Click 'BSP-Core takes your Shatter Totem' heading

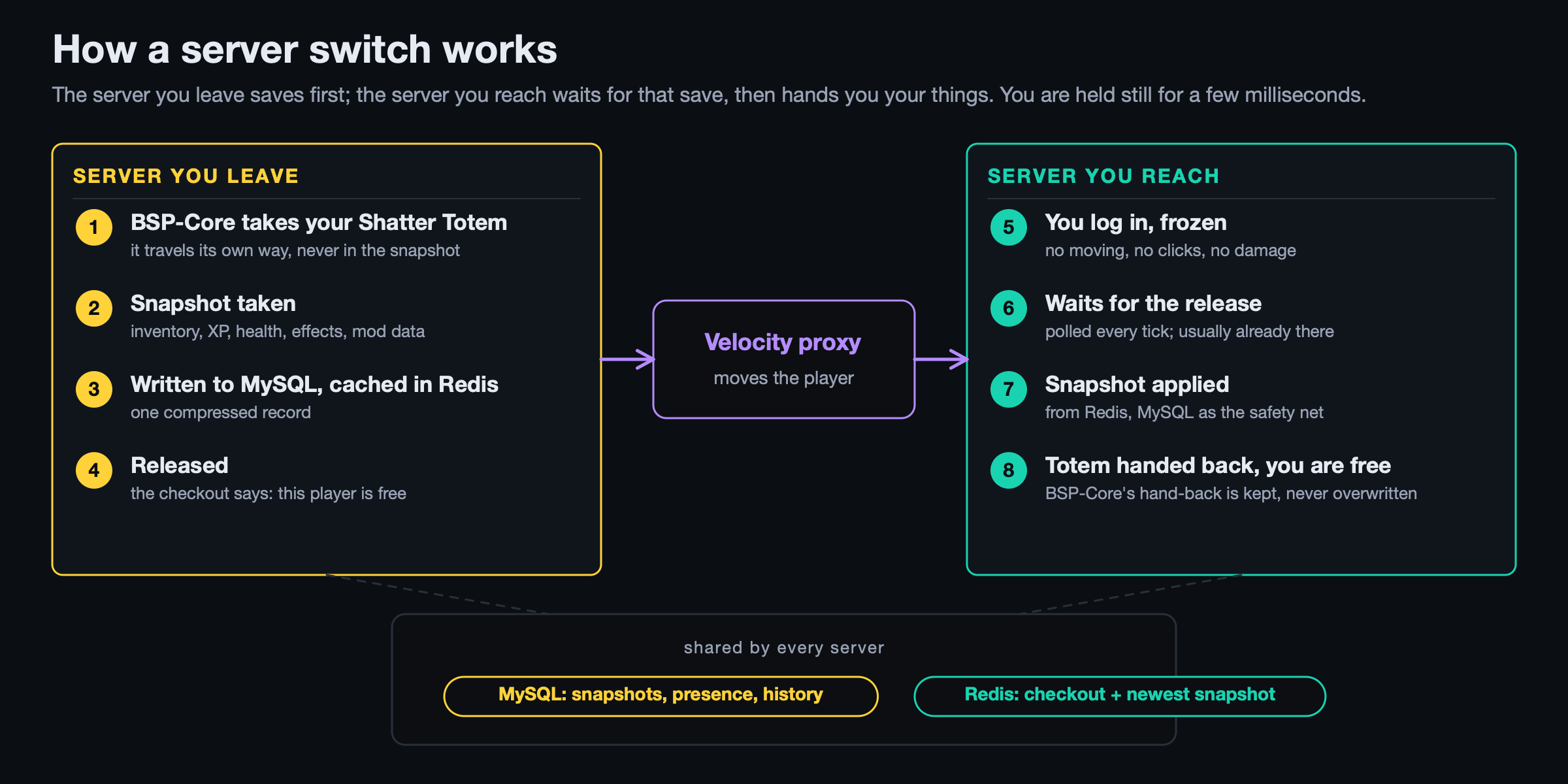[319, 222]
